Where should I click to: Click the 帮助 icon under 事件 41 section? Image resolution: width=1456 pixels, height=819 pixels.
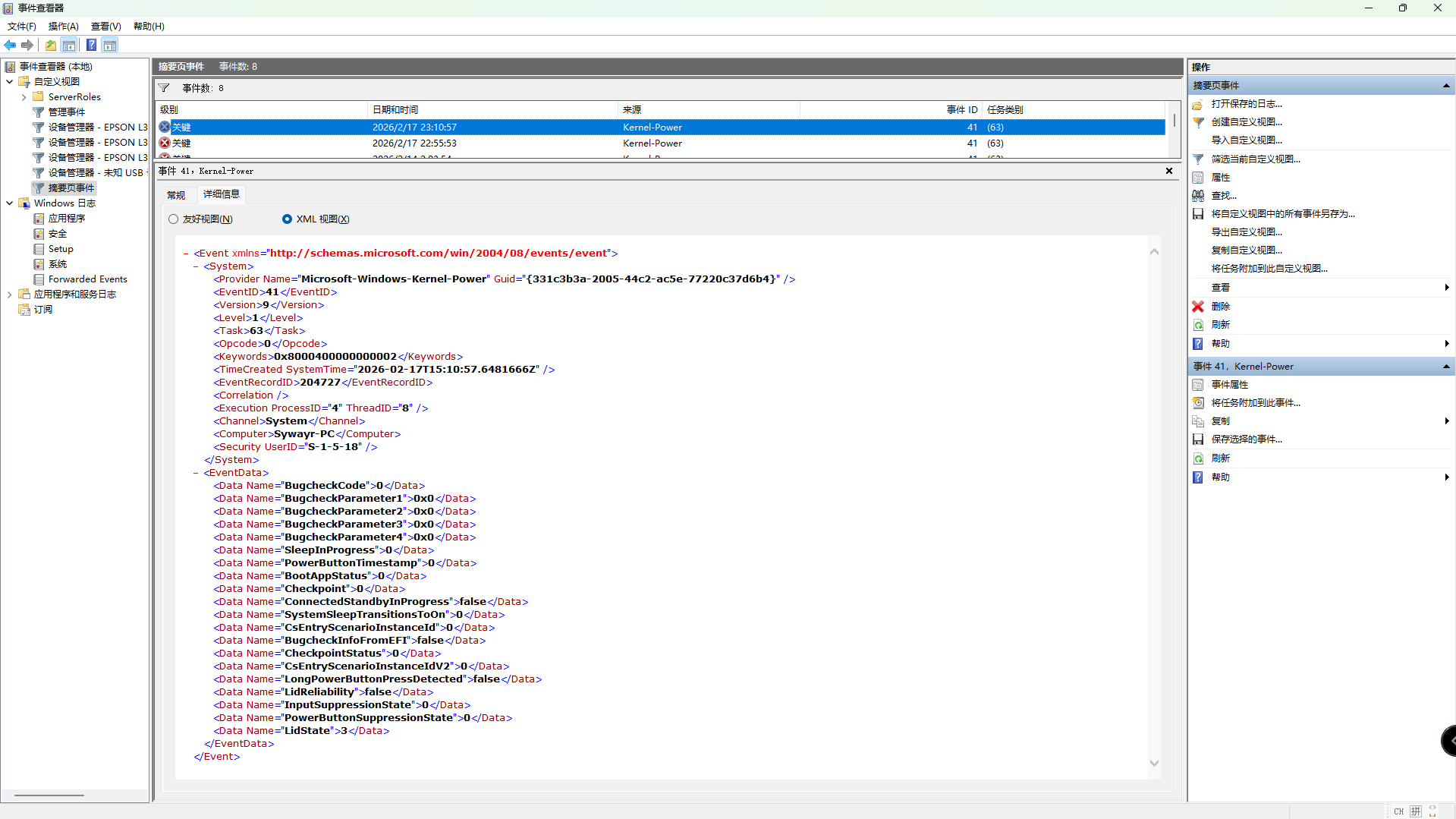pos(1198,477)
